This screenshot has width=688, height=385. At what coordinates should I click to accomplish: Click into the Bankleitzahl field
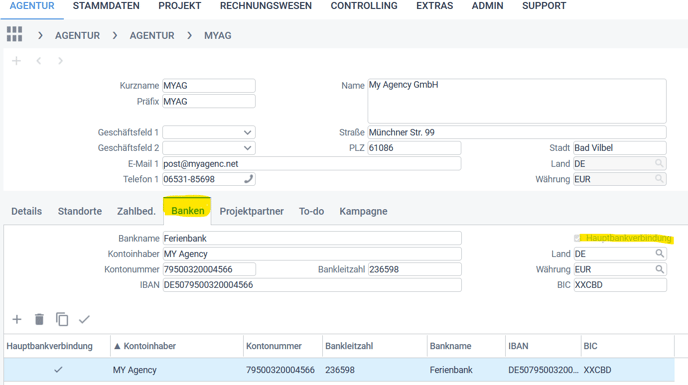415,269
